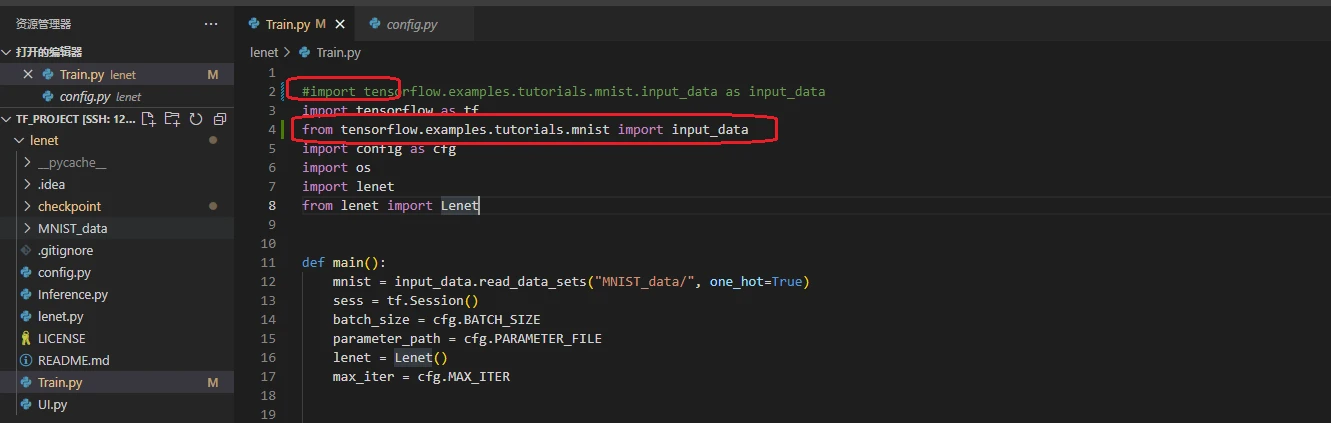Click lenet in the breadcrumb path
Image resolution: width=1331 pixels, height=423 pixels.
[264, 52]
